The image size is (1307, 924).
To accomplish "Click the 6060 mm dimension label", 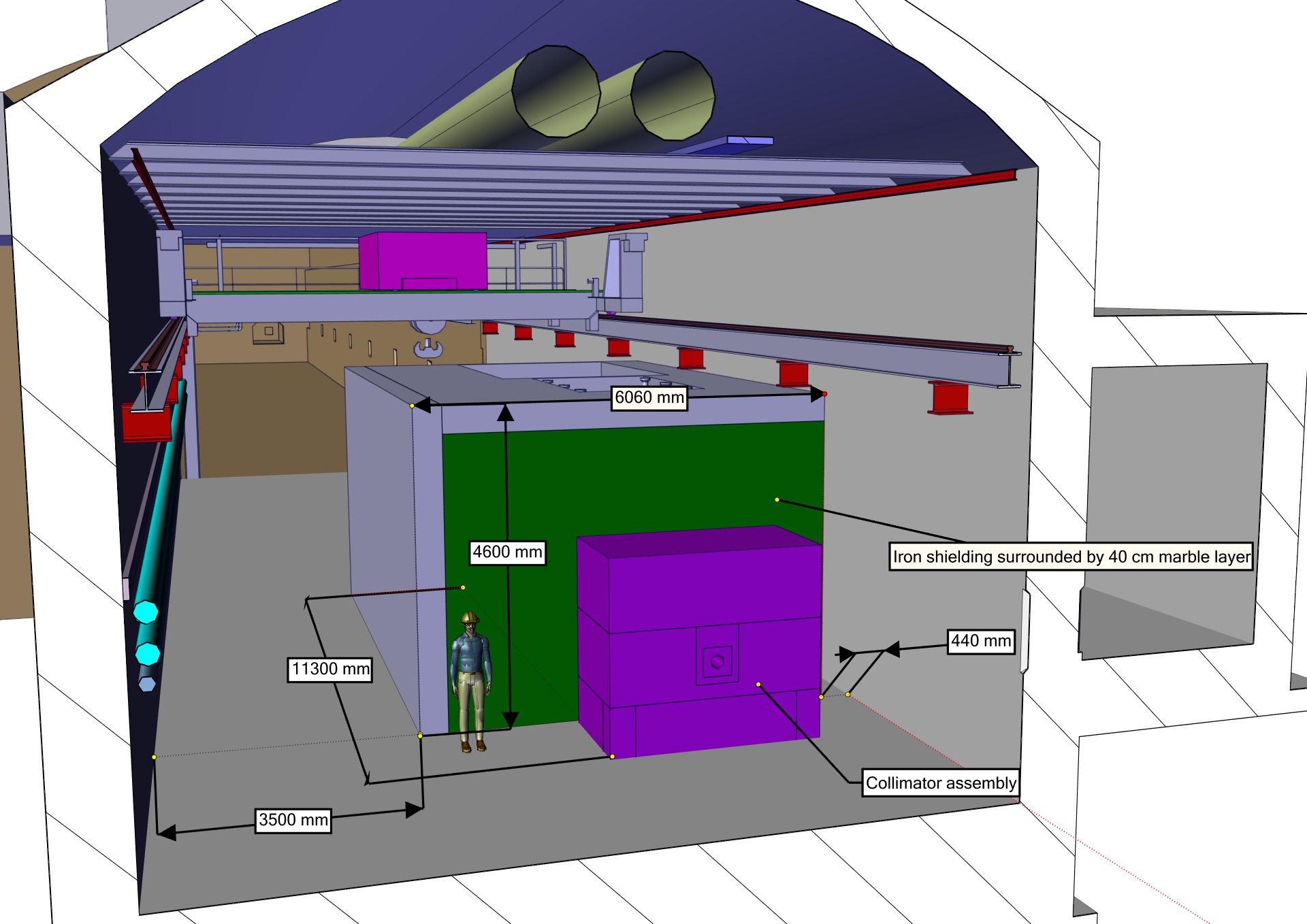I will pyautogui.click(x=649, y=397).
